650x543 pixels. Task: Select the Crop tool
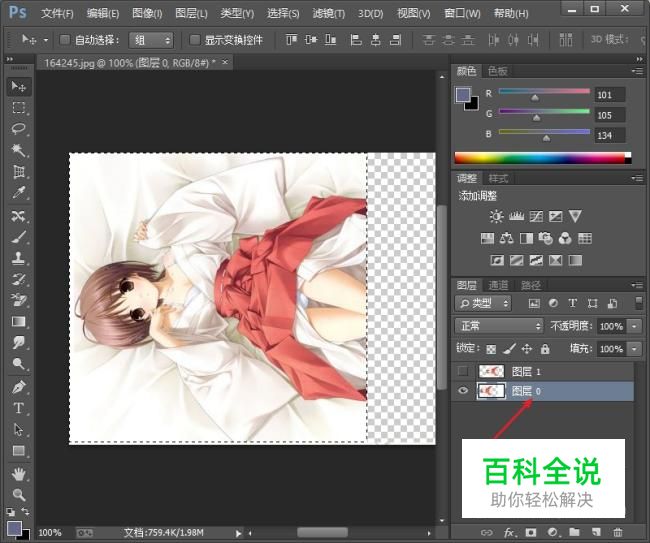coord(19,171)
